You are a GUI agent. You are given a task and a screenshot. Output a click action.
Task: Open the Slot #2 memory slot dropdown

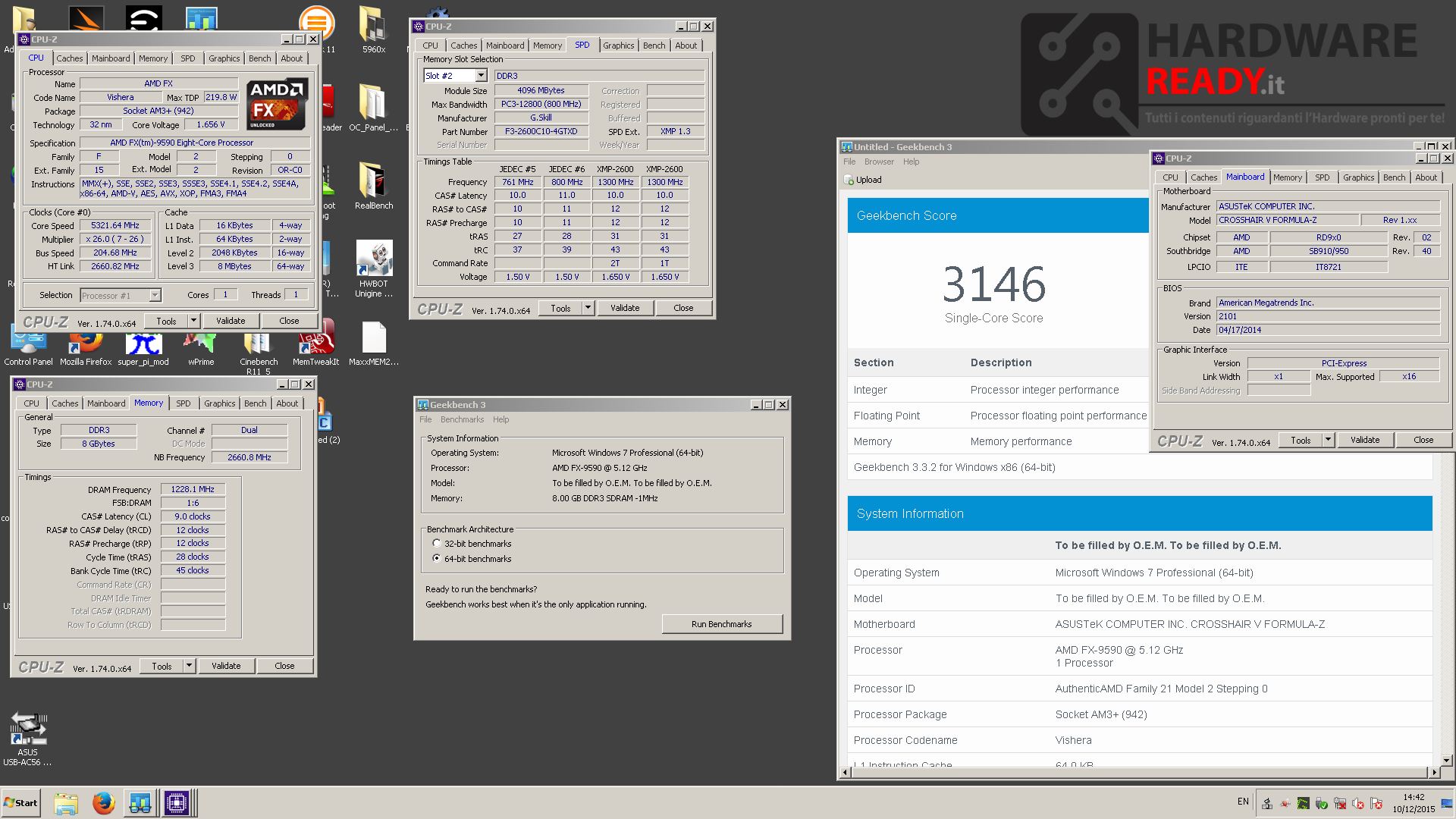click(481, 76)
